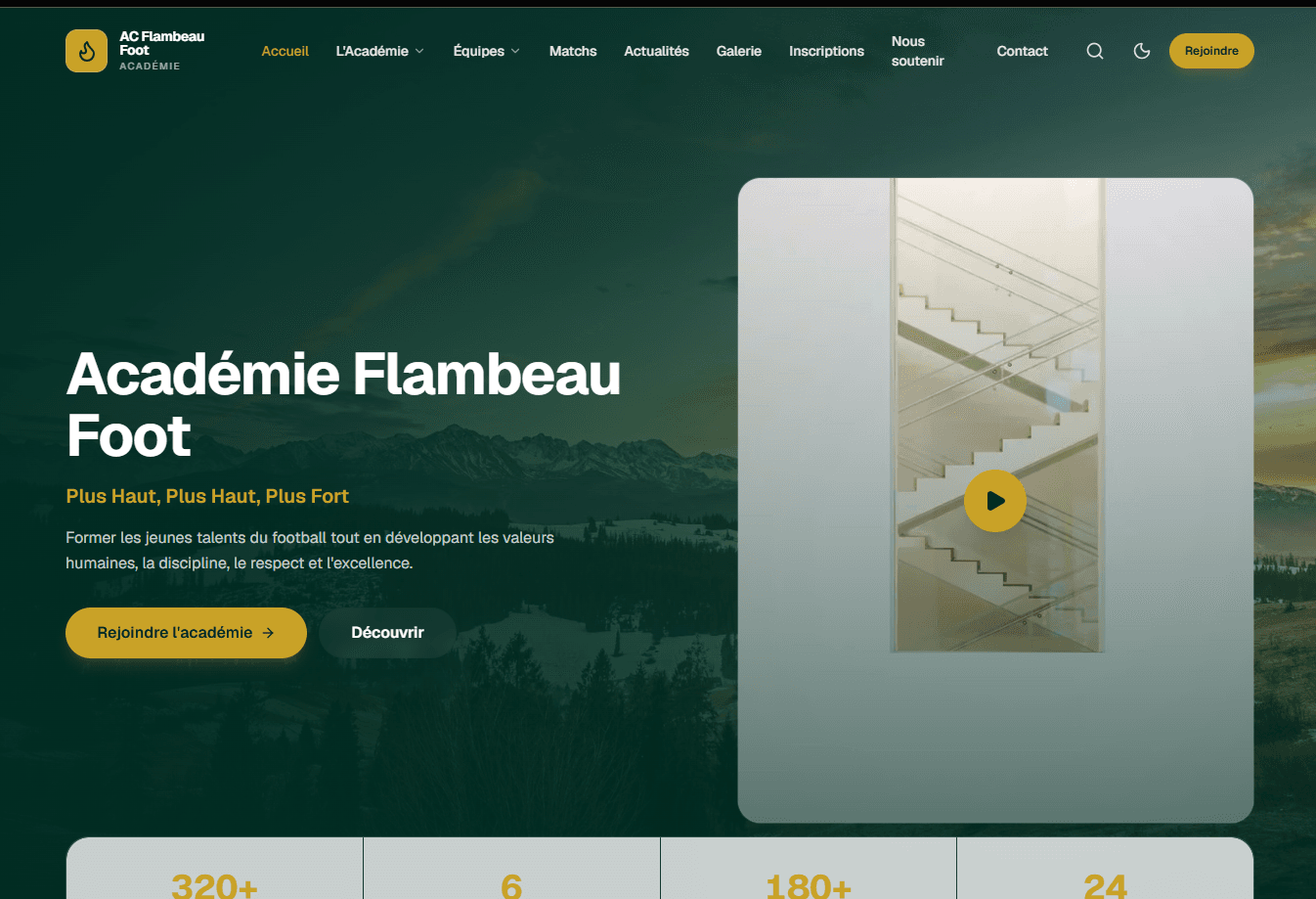Open the Nous soutenir link
This screenshot has width=1316, height=899.
point(918,51)
